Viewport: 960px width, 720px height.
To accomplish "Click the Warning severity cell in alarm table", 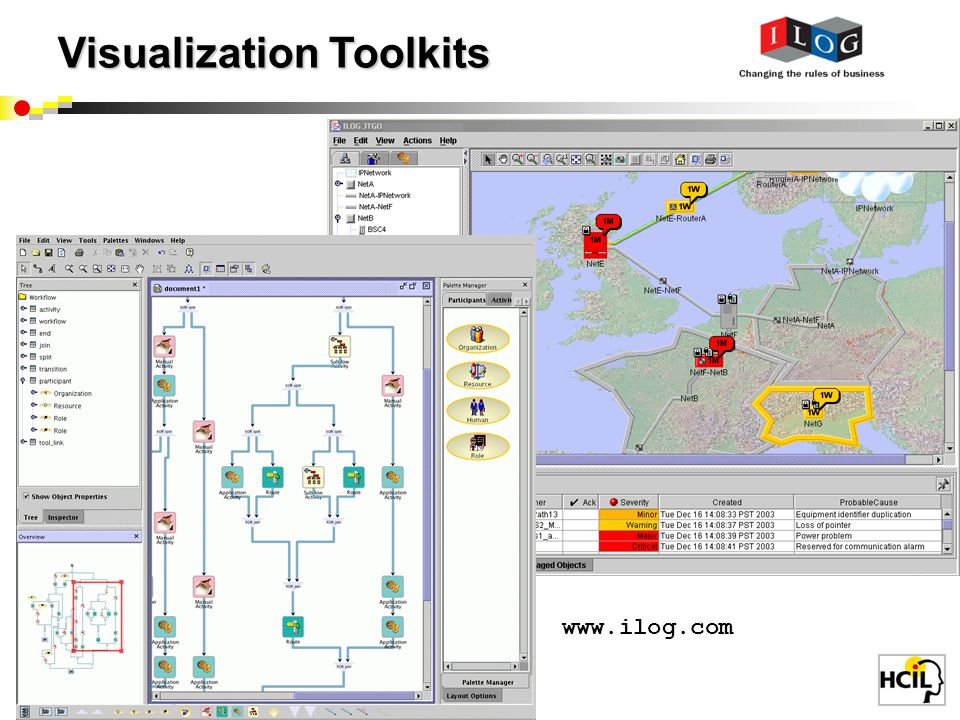I will [629, 525].
